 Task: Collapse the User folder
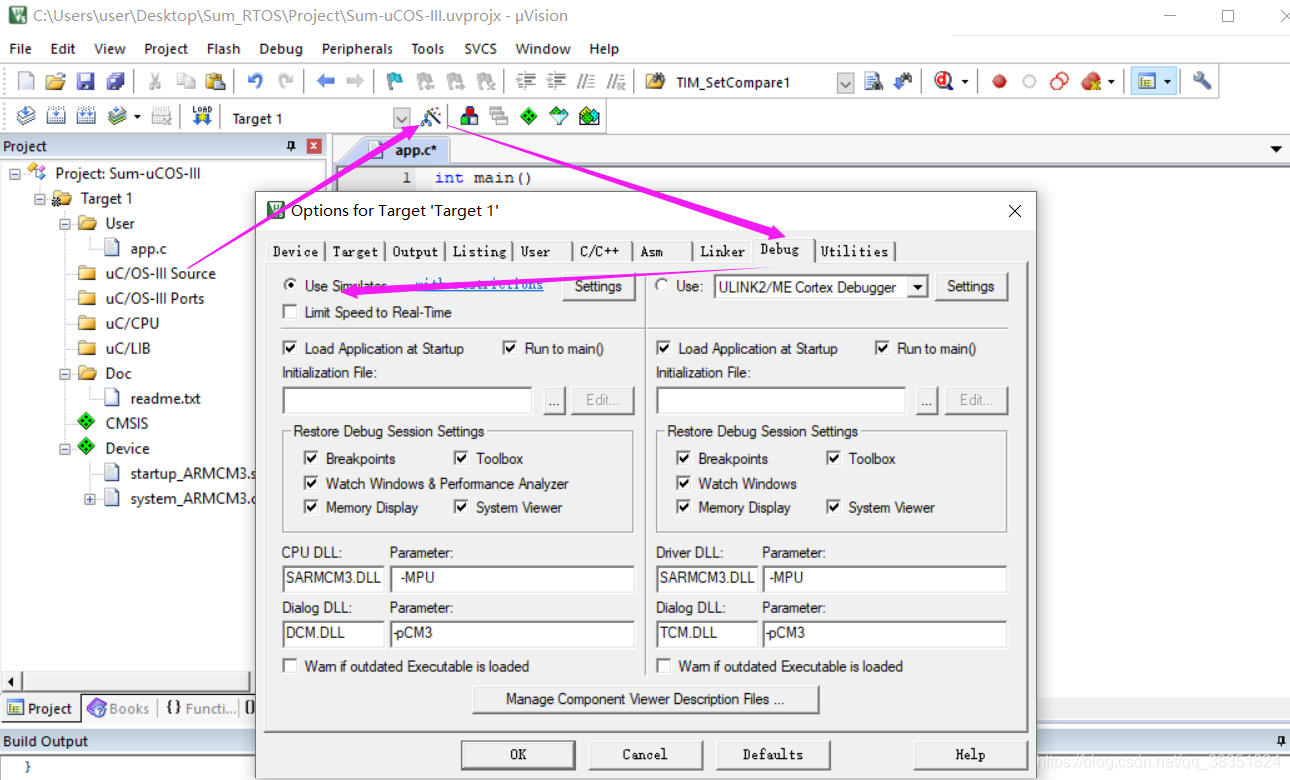point(65,223)
